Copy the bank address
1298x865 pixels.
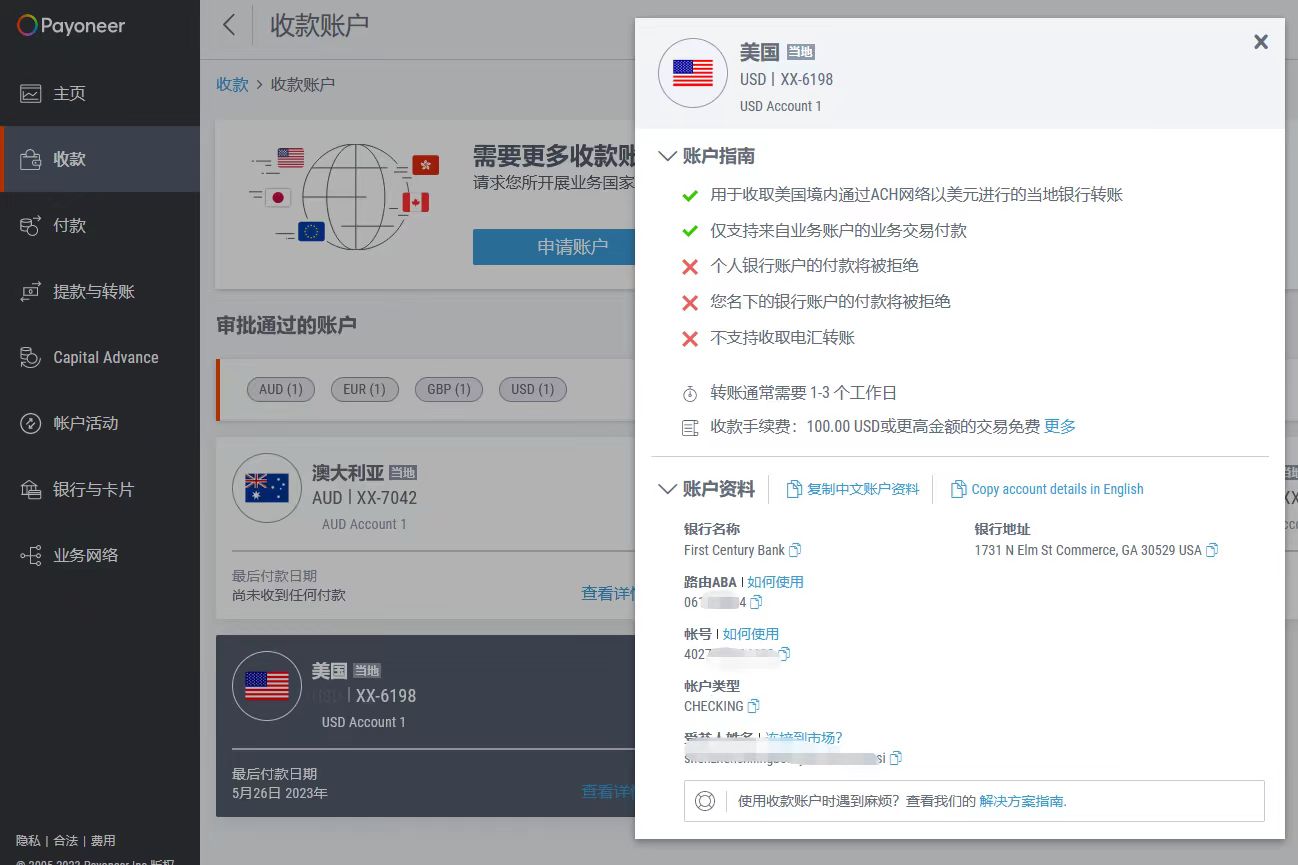[x=1212, y=550]
